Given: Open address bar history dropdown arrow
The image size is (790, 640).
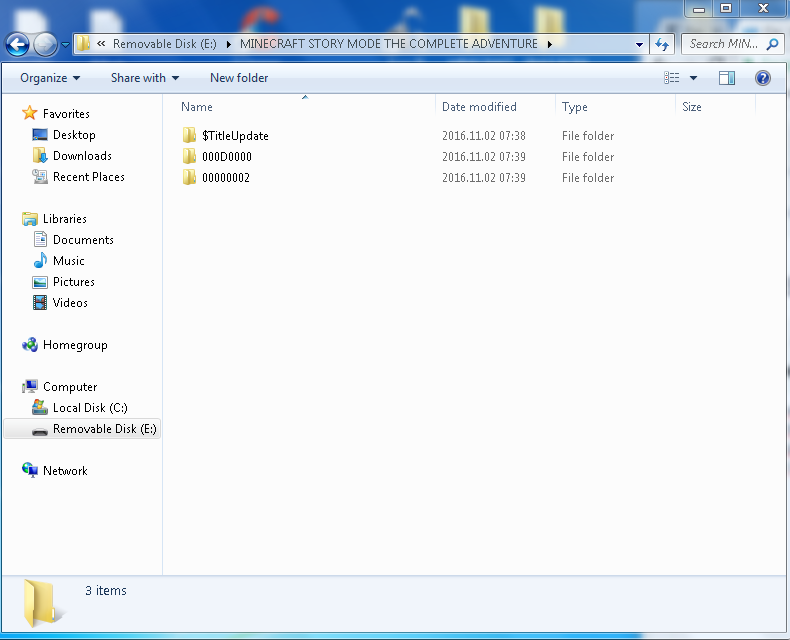Looking at the screenshot, I should coord(640,44).
